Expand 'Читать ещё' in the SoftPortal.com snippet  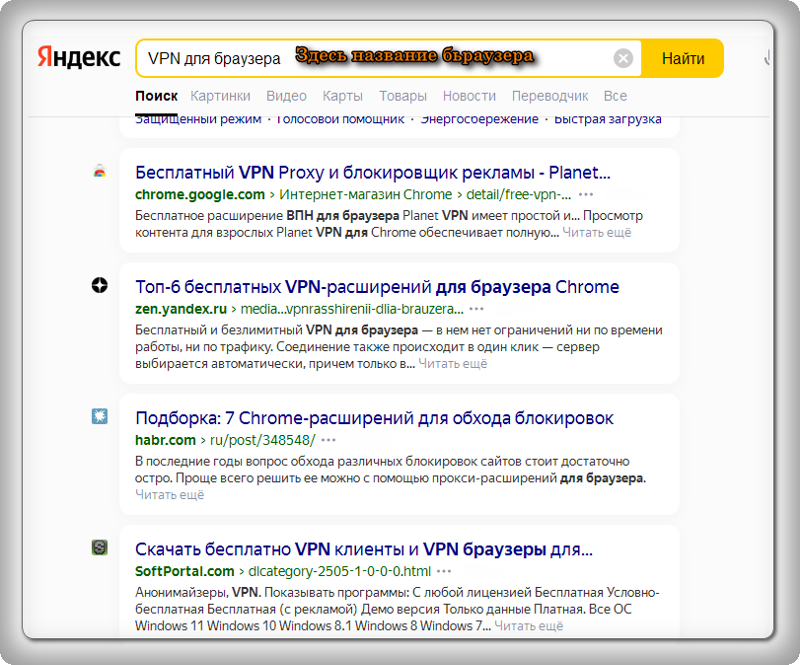529,626
